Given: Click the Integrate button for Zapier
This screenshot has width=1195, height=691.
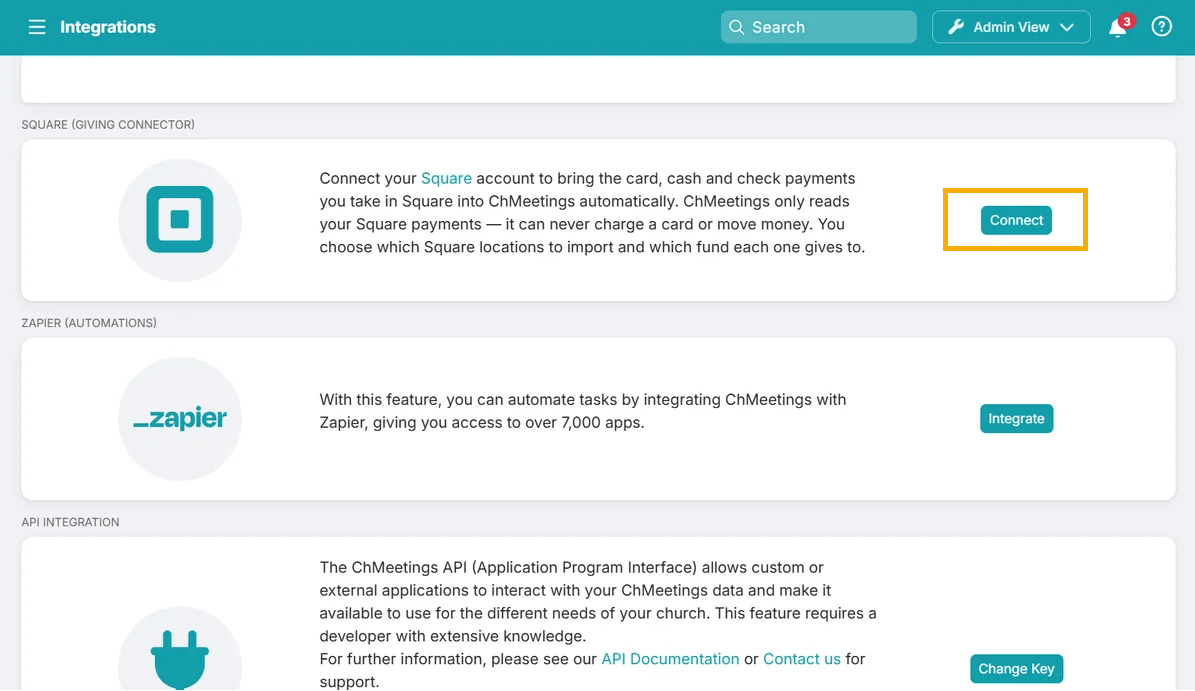Looking at the screenshot, I should pos(1016,418).
